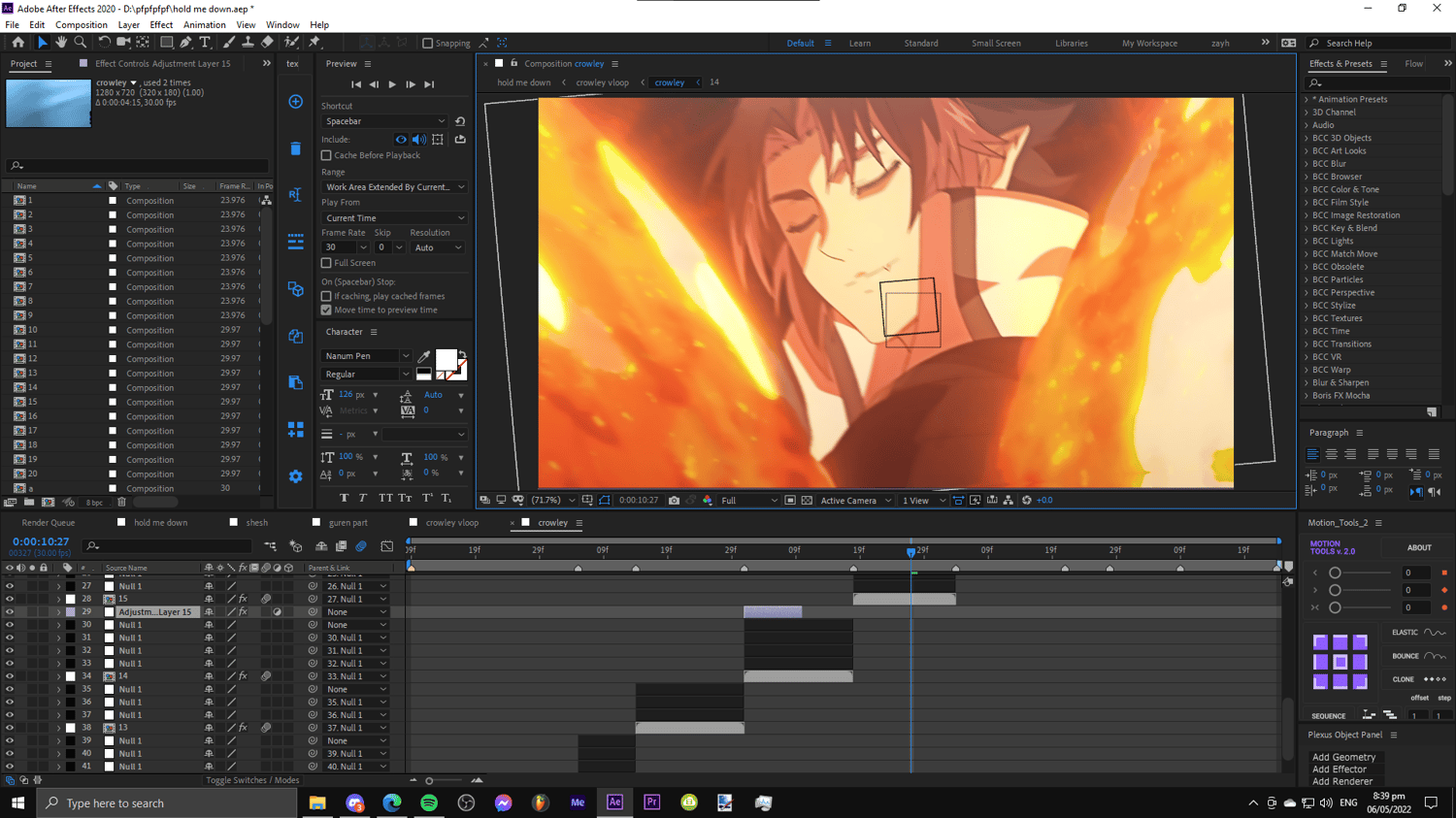
Task: Open the Composition menu
Action: click(x=82, y=25)
